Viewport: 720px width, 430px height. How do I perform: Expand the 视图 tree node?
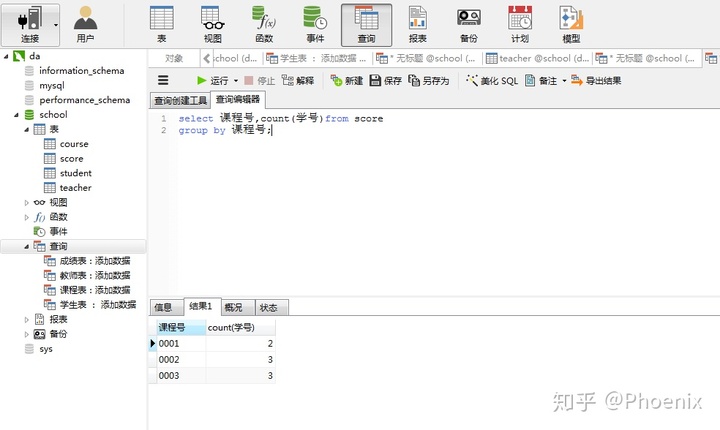pos(27,203)
